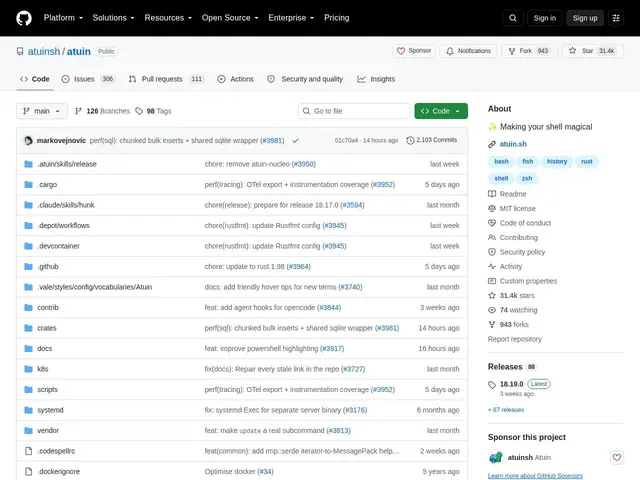Open the green Code dropdown button
Viewport: 640px width, 480px height.
click(441, 111)
